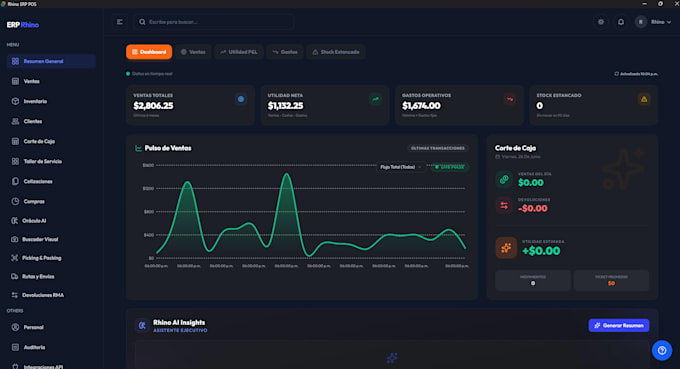
Task: Focus the Escribe para buscar search field
Action: tap(214, 22)
